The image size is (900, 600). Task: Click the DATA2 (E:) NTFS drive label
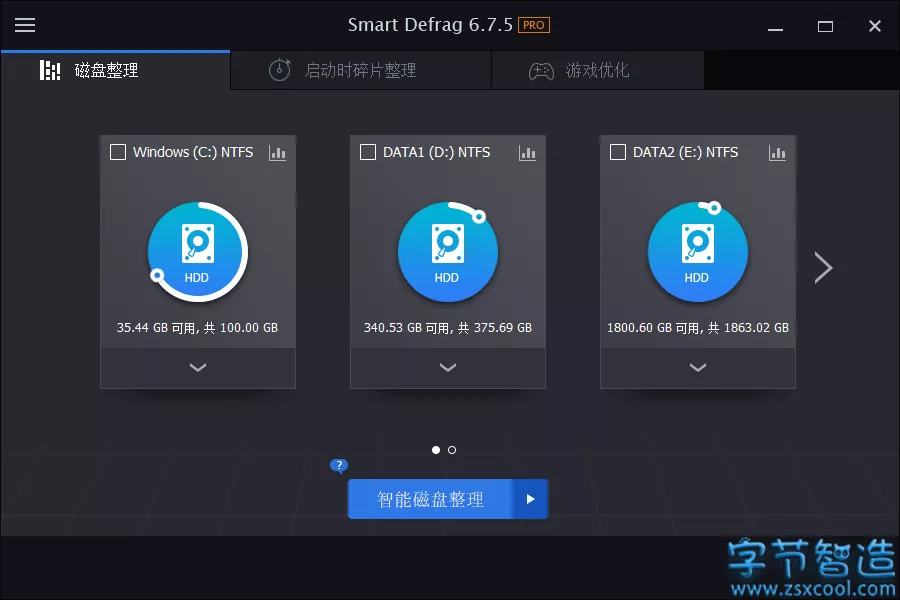[x=685, y=152]
